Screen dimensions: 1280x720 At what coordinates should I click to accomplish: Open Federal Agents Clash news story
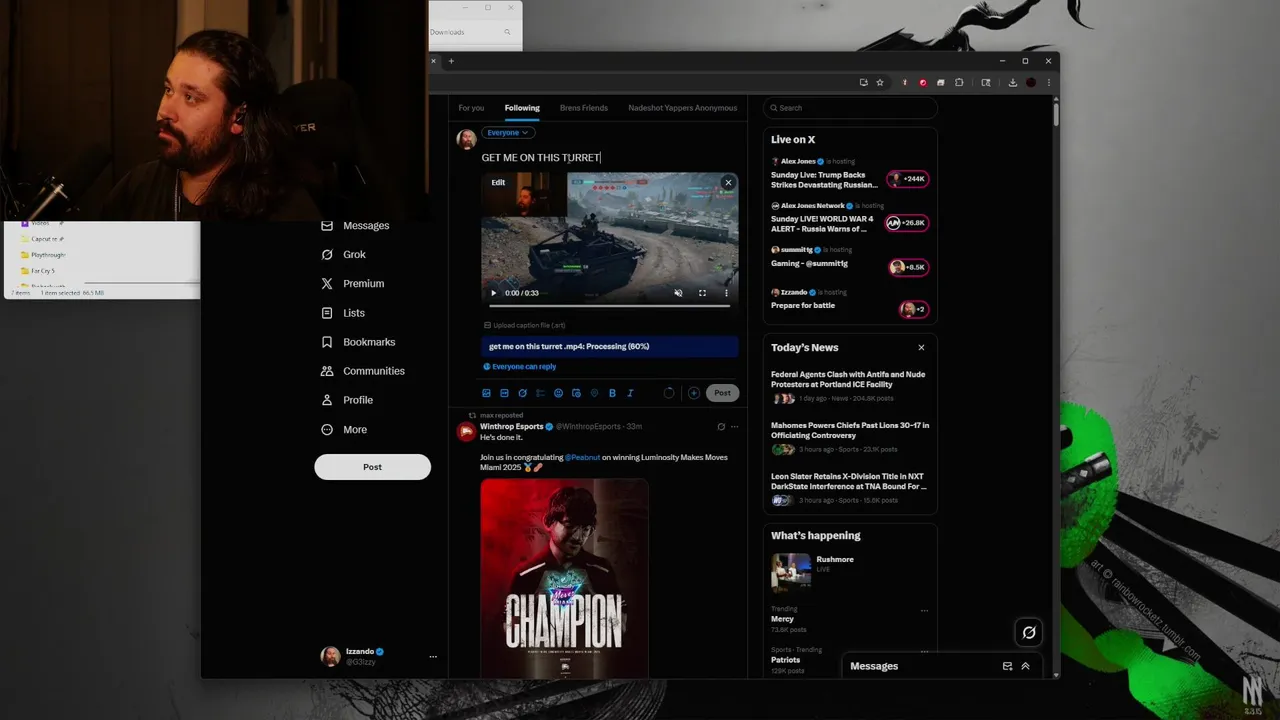click(x=849, y=388)
